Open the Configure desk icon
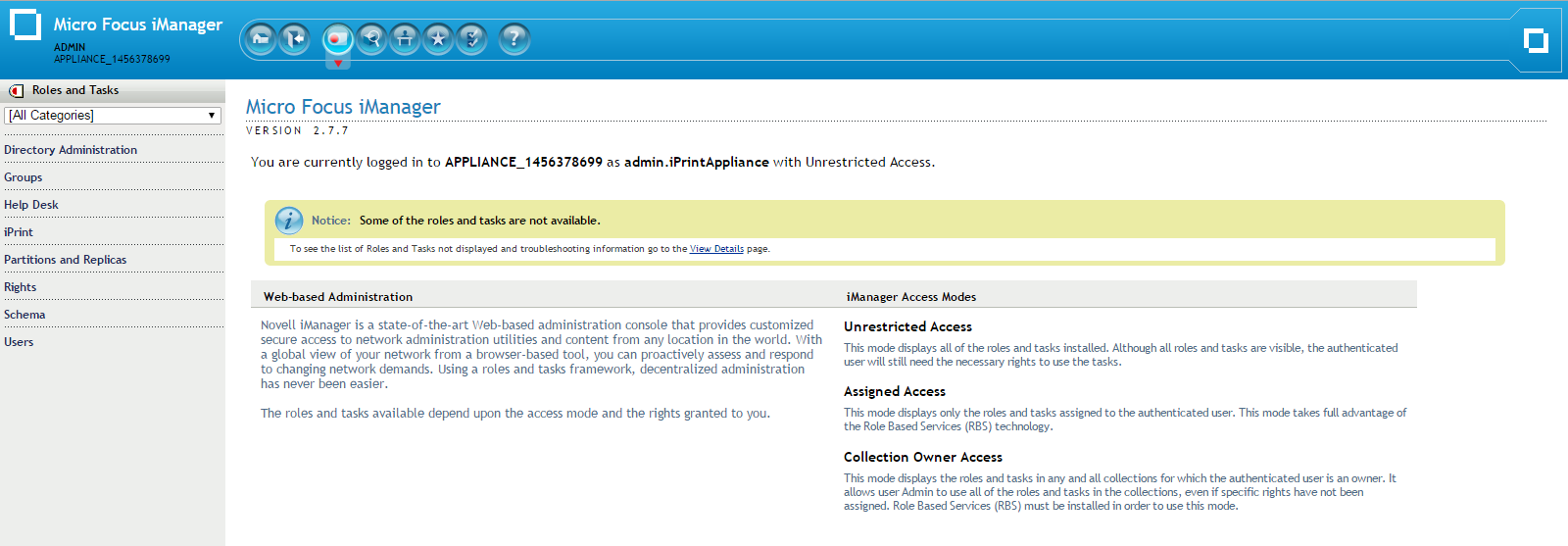 (x=405, y=39)
